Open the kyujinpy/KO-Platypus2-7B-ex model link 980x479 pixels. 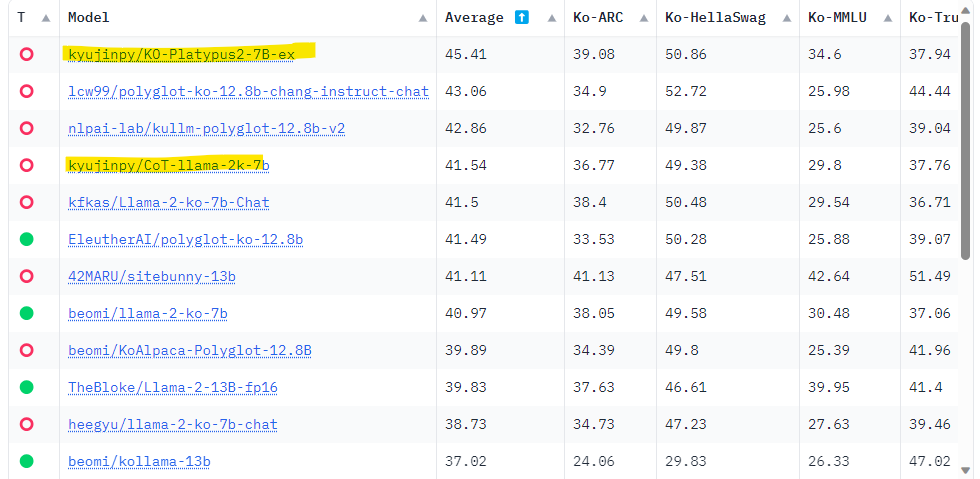click(181, 54)
